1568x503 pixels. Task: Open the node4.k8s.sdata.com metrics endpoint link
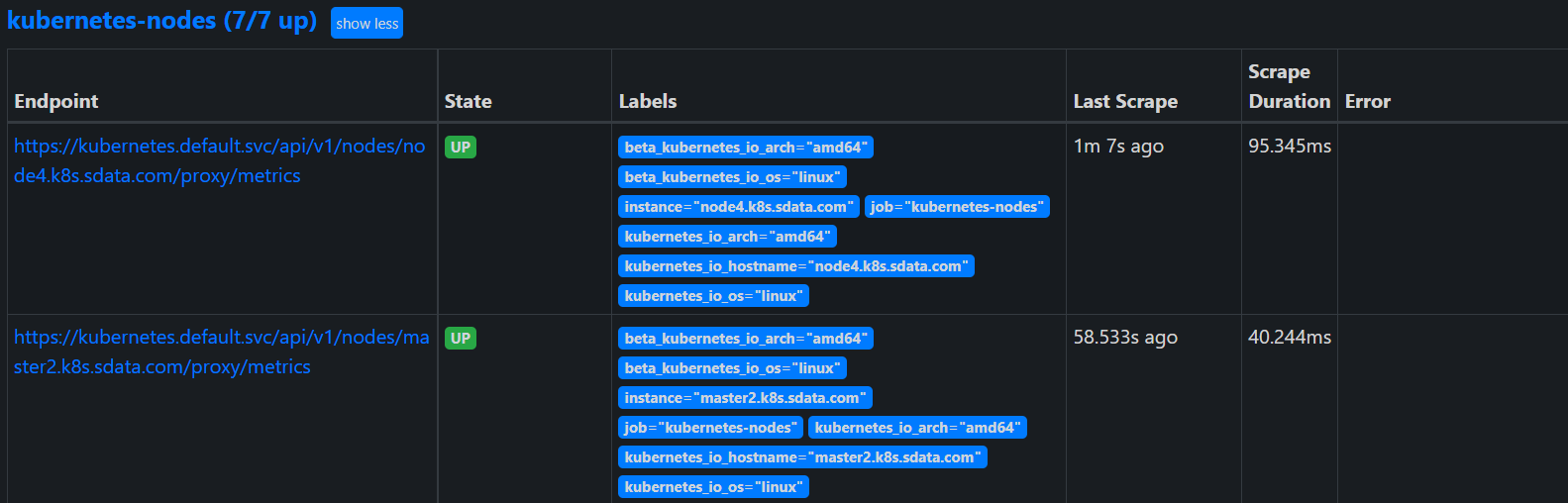pyautogui.click(x=220, y=160)
